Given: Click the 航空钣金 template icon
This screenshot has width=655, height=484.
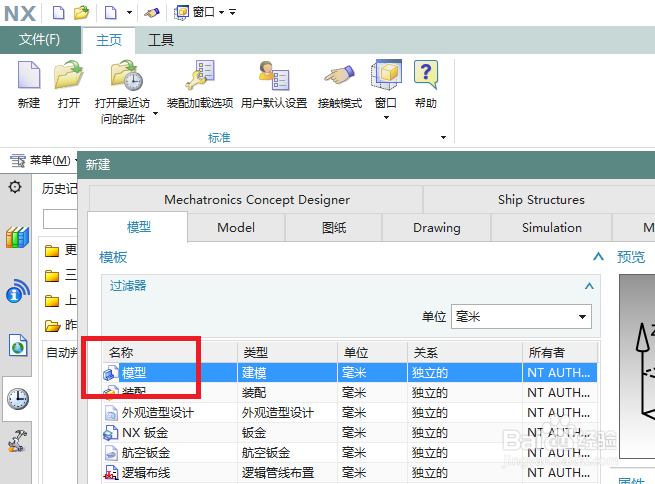Looking at the screenshot, I should pos(111,453).
